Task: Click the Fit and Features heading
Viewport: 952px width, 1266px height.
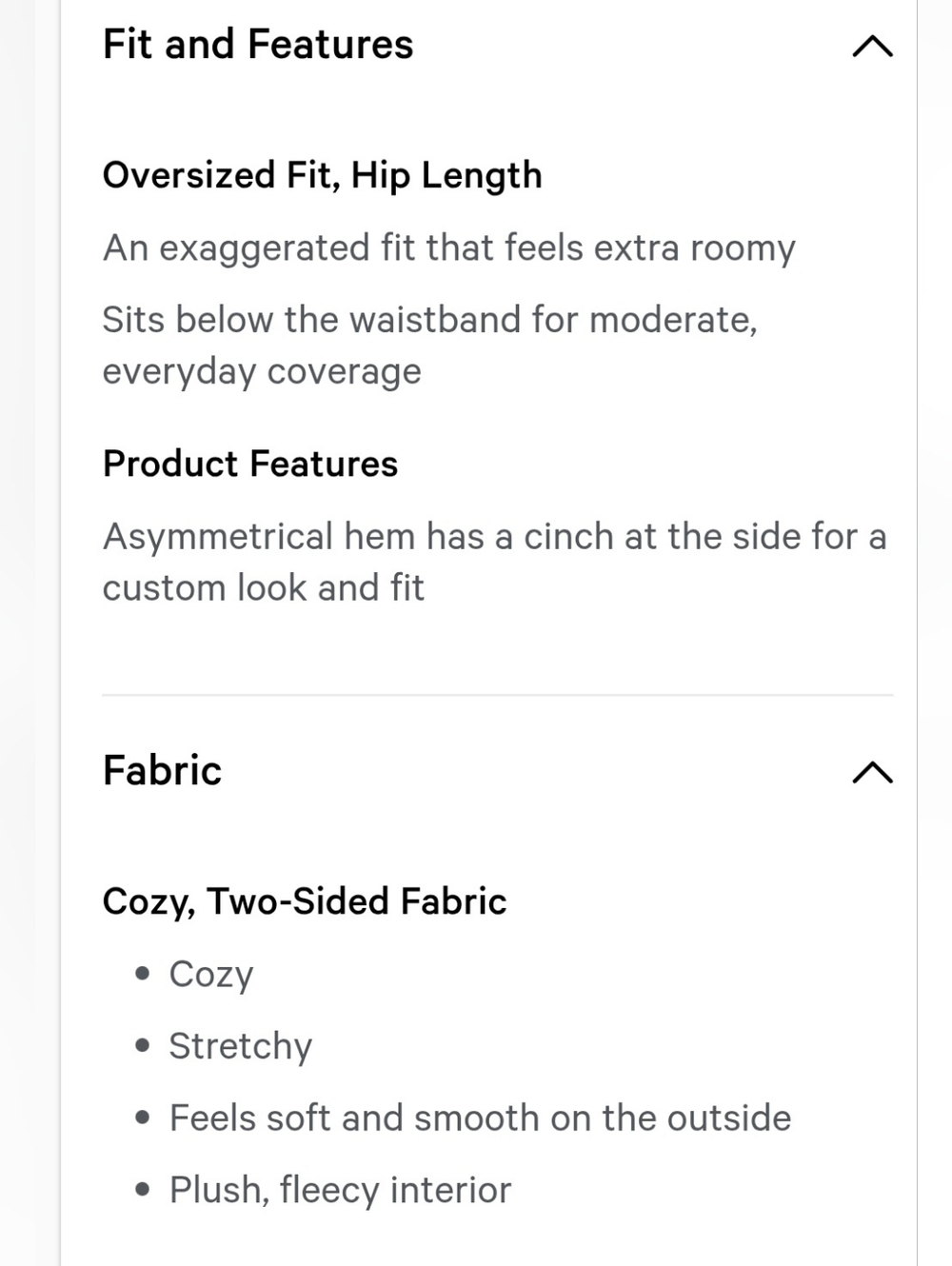Action: [258, 45]
